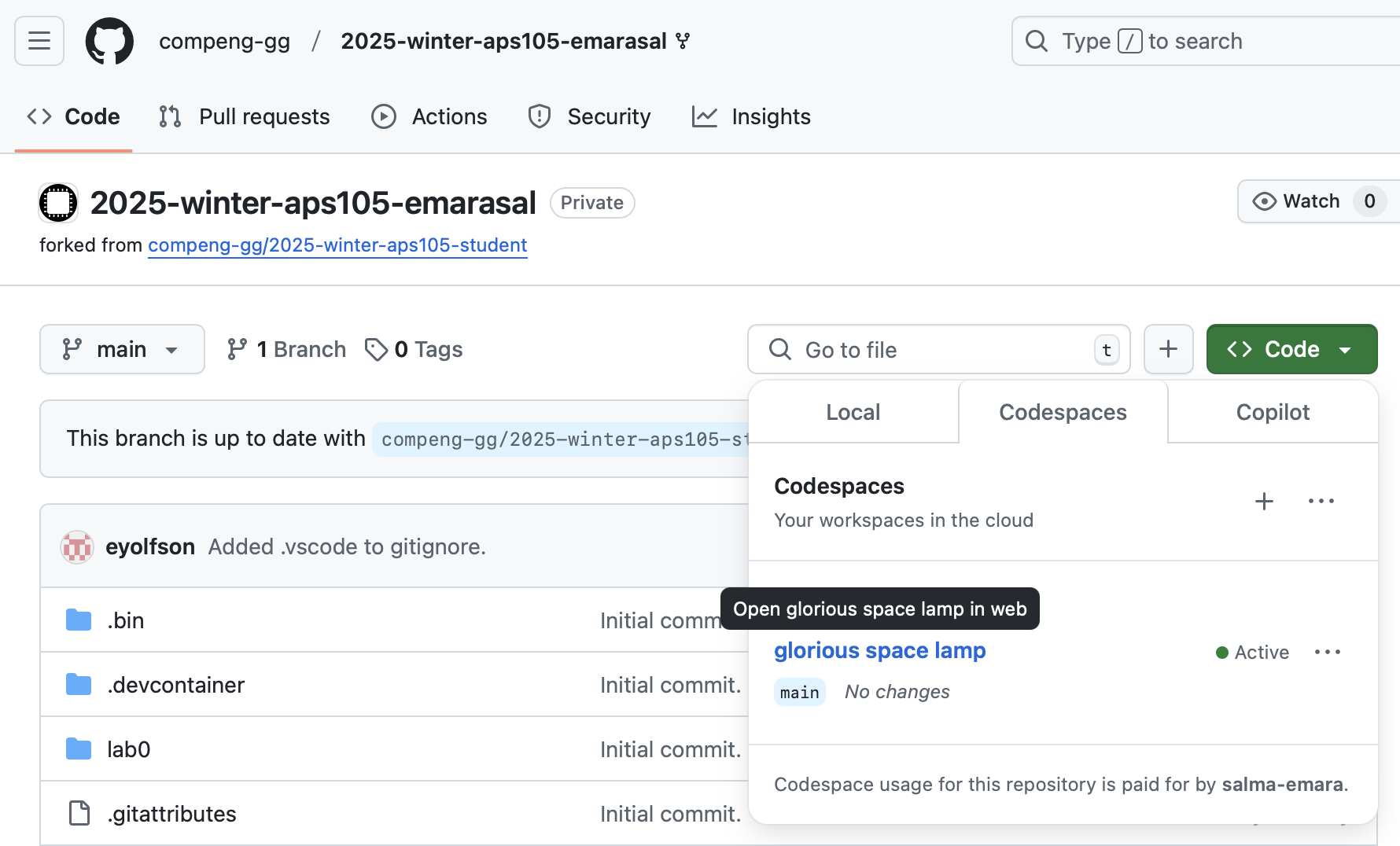Open the compeng-gg organization link
The image size is (1400, 846).
tap(224, 41)
